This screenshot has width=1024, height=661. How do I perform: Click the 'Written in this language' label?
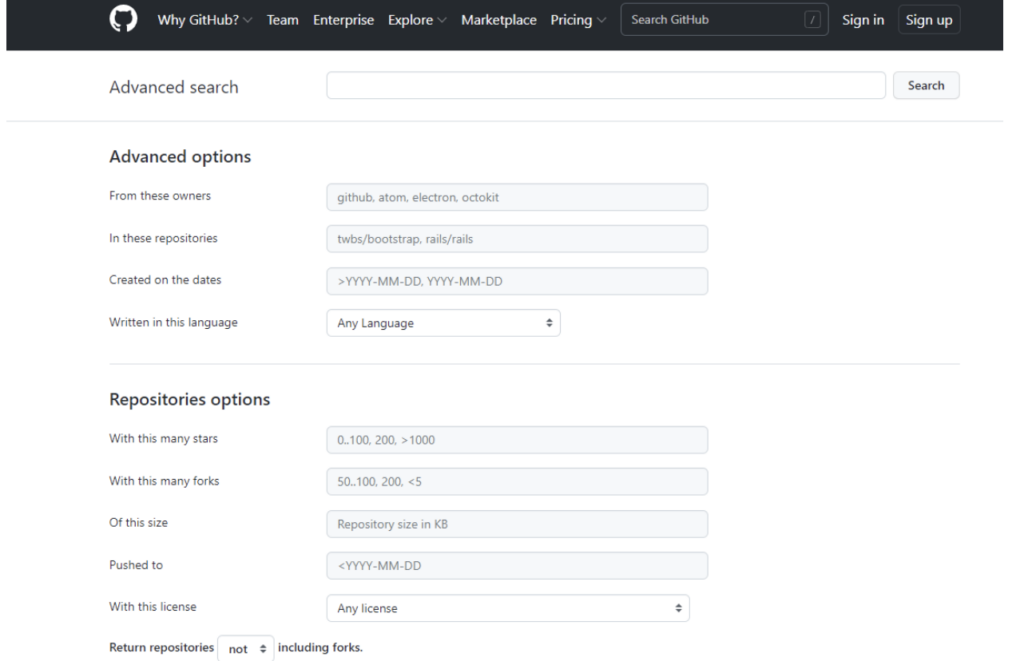coord(173,323)
